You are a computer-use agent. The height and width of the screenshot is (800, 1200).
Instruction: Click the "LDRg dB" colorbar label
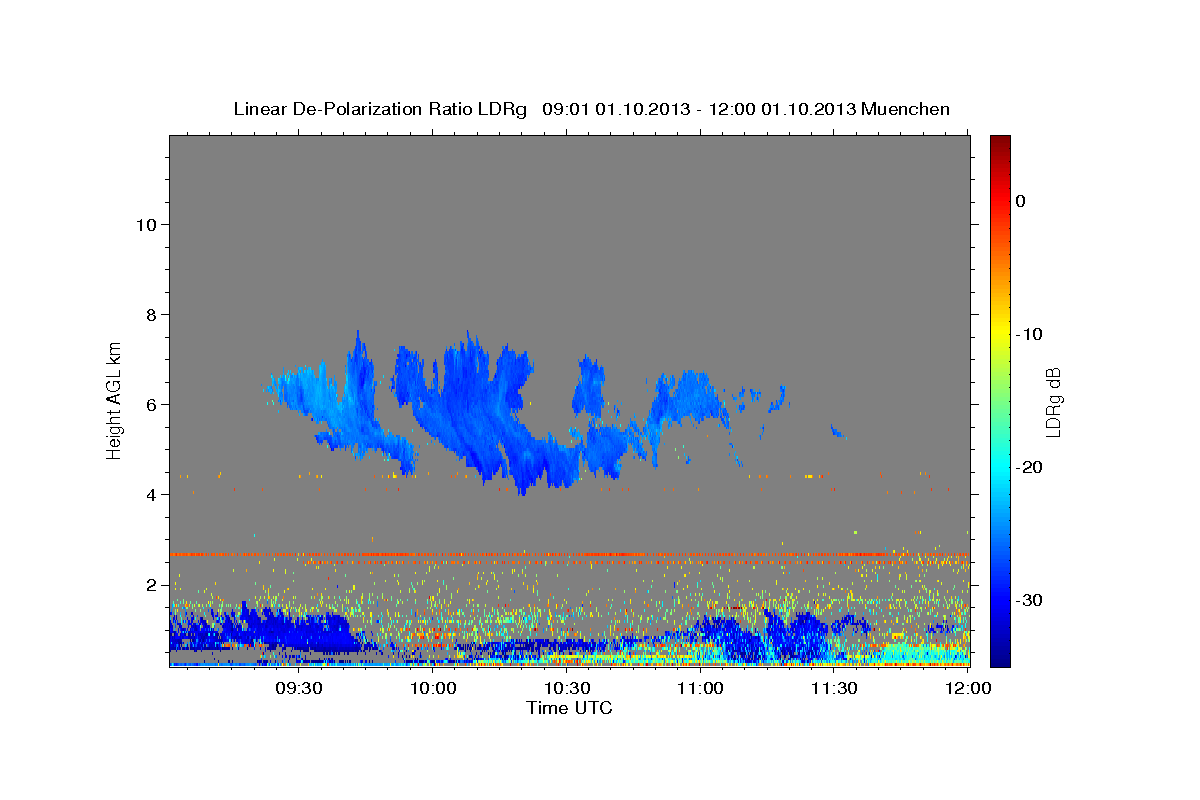pyautogui.click(x=1052, y=402)
